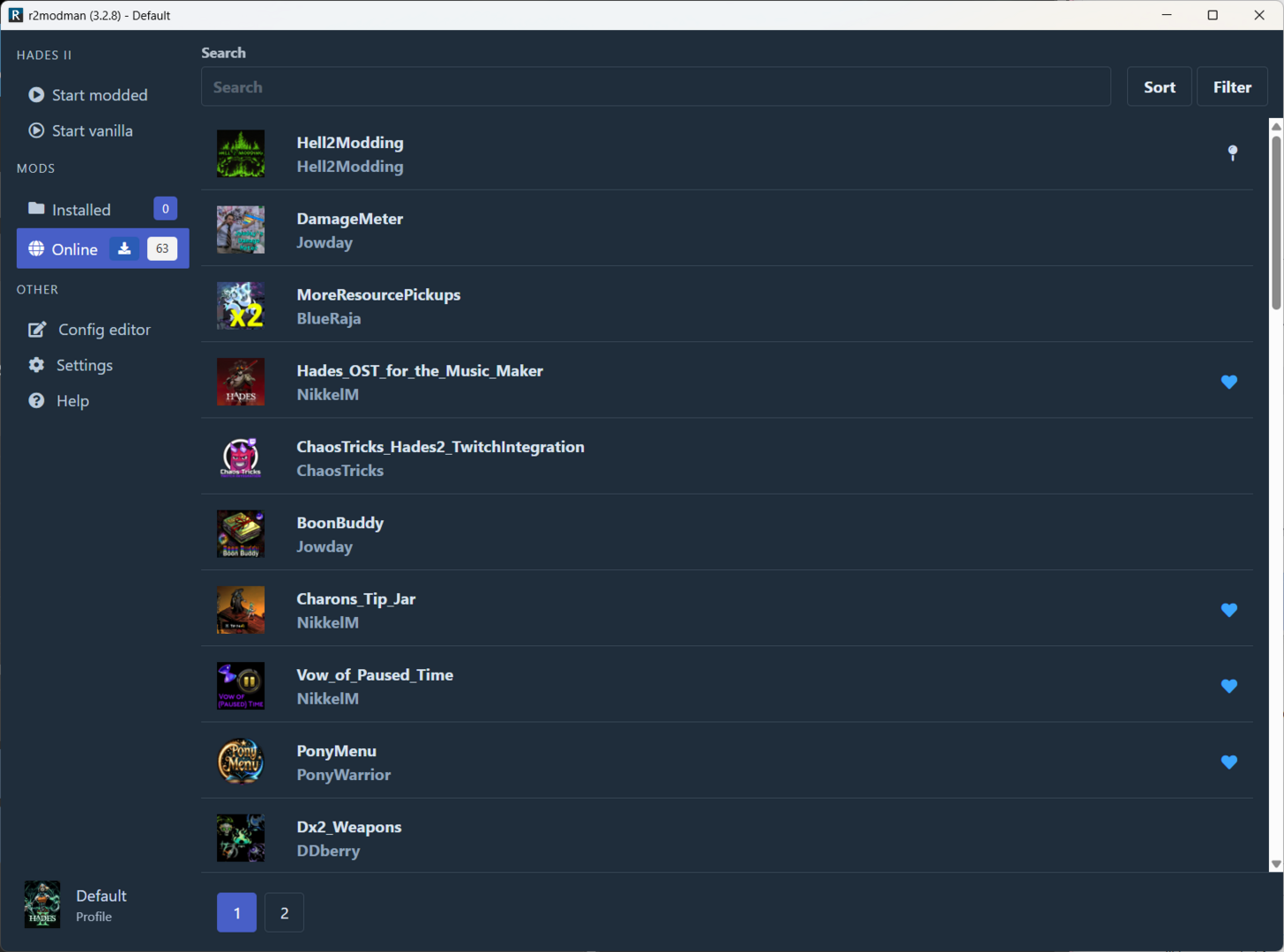Click the scrollbar down arrow

click(1276, 865)
